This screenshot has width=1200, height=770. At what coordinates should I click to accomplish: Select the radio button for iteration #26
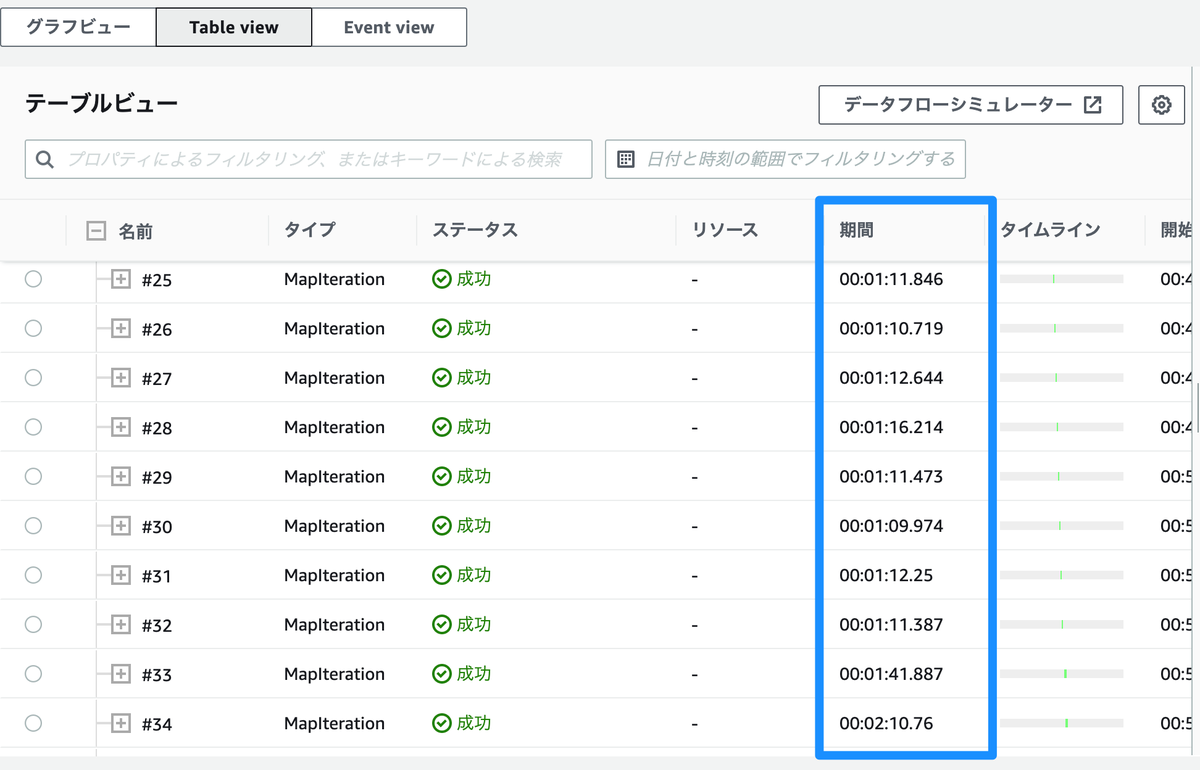point(31,328)
